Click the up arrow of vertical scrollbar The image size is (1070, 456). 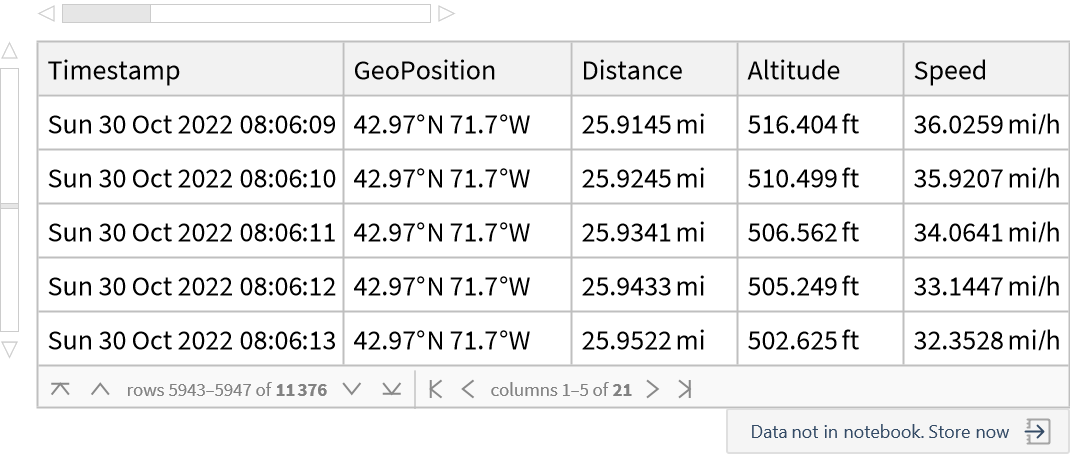pyautogui.click(x=9, y=51)
